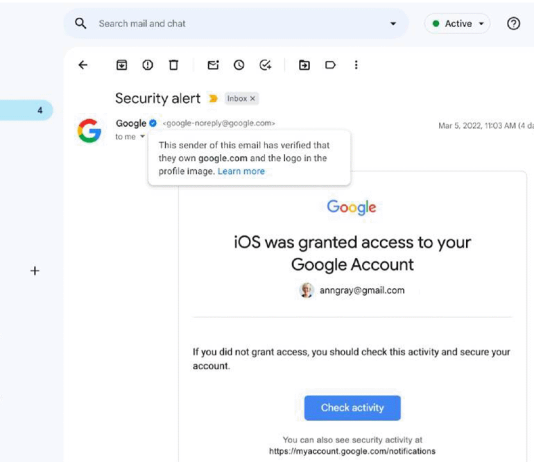The image size is (534, 462).
Task: Open the Labels tag icon
Action: pyautogui.click(x=330, y=65)
